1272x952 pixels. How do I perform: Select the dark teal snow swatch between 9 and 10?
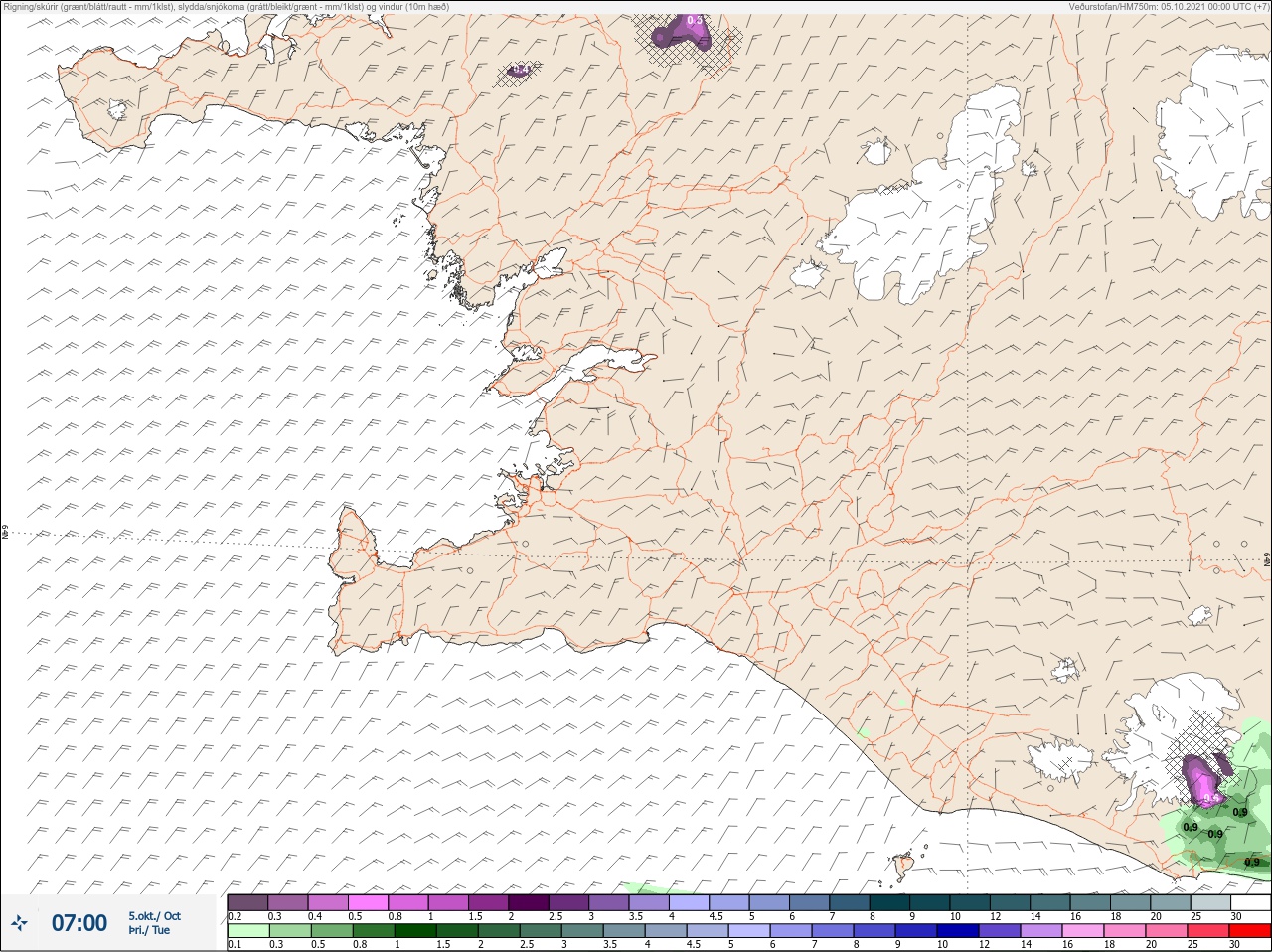point(930,902)
